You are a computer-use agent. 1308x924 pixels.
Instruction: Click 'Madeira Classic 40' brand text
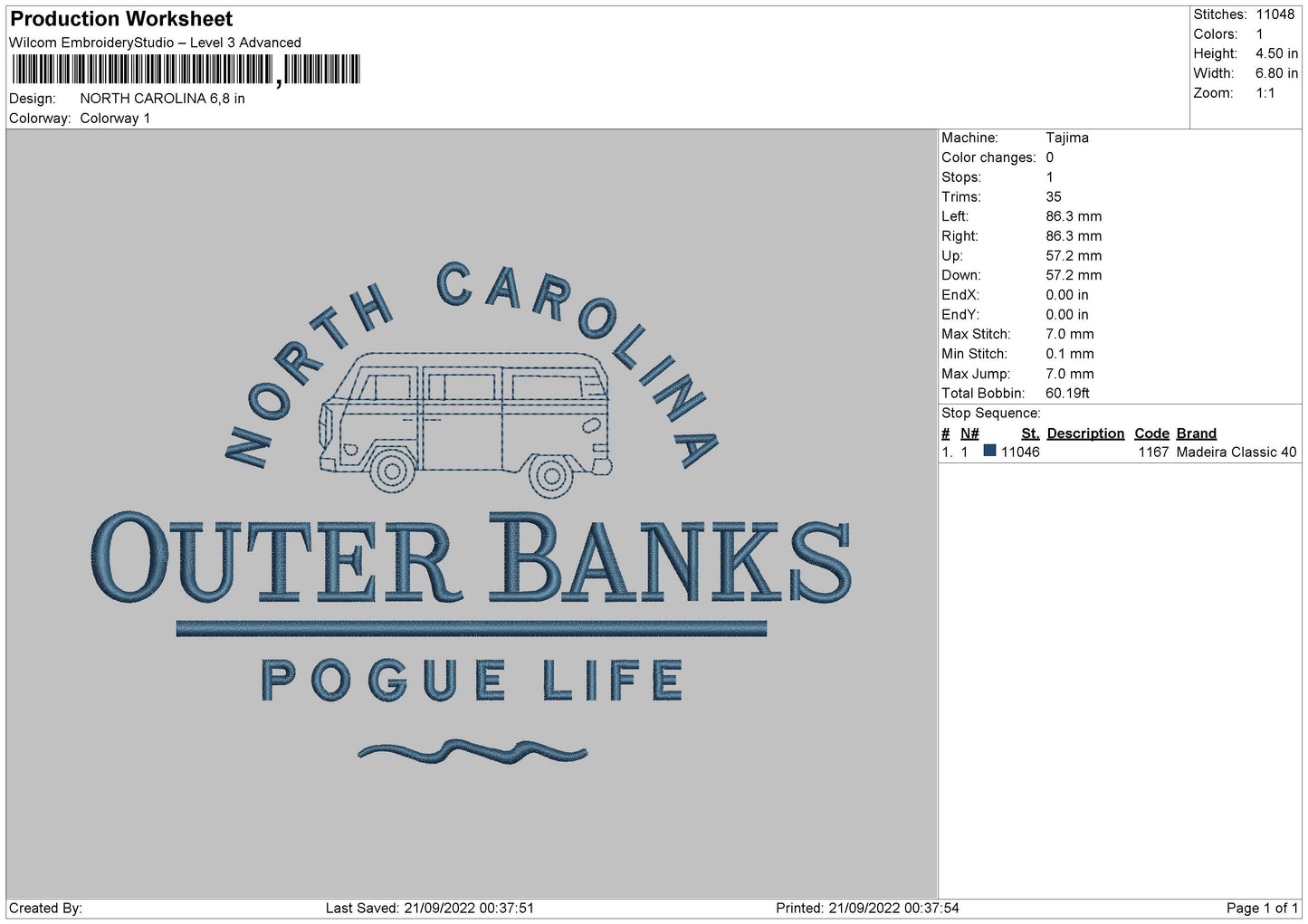[x=1236, y=452]
